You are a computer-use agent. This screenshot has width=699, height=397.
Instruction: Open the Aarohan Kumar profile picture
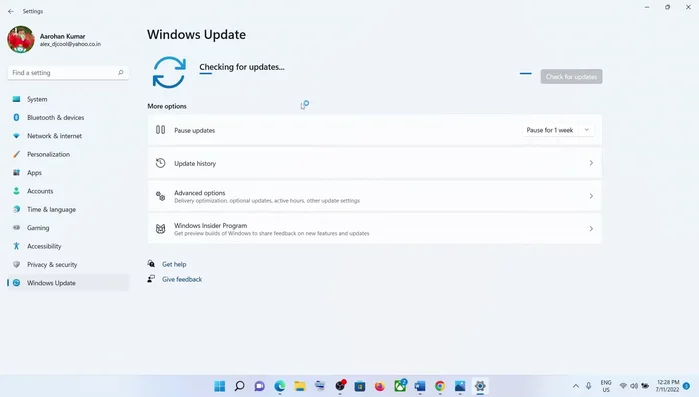[x=21, y=39]
